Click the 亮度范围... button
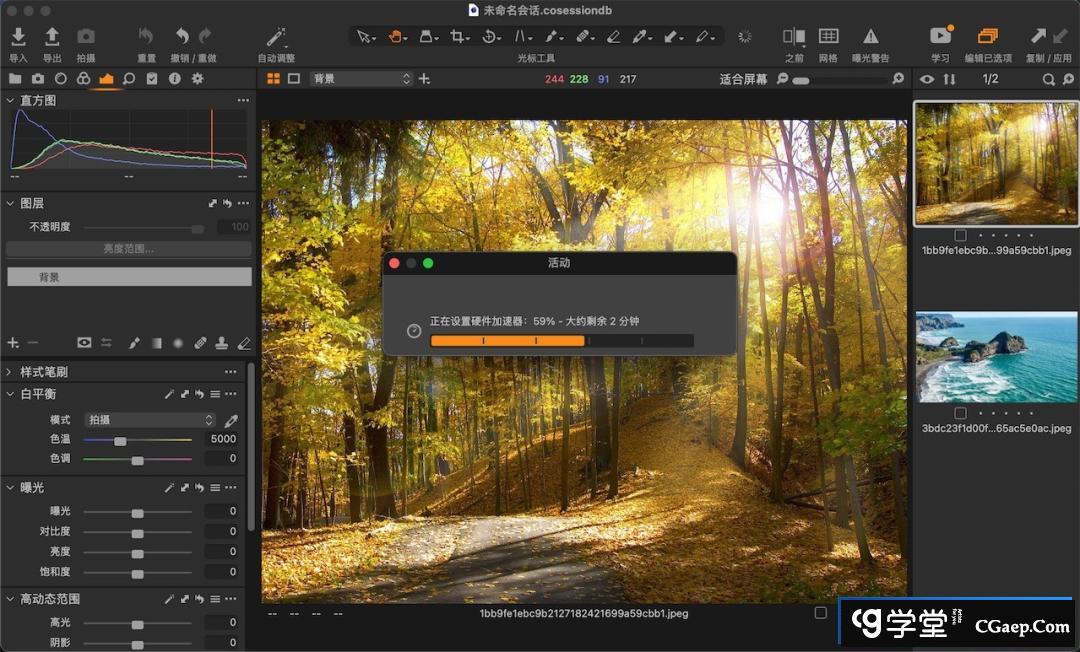The image size is (1080, 652). pos(128,249)
